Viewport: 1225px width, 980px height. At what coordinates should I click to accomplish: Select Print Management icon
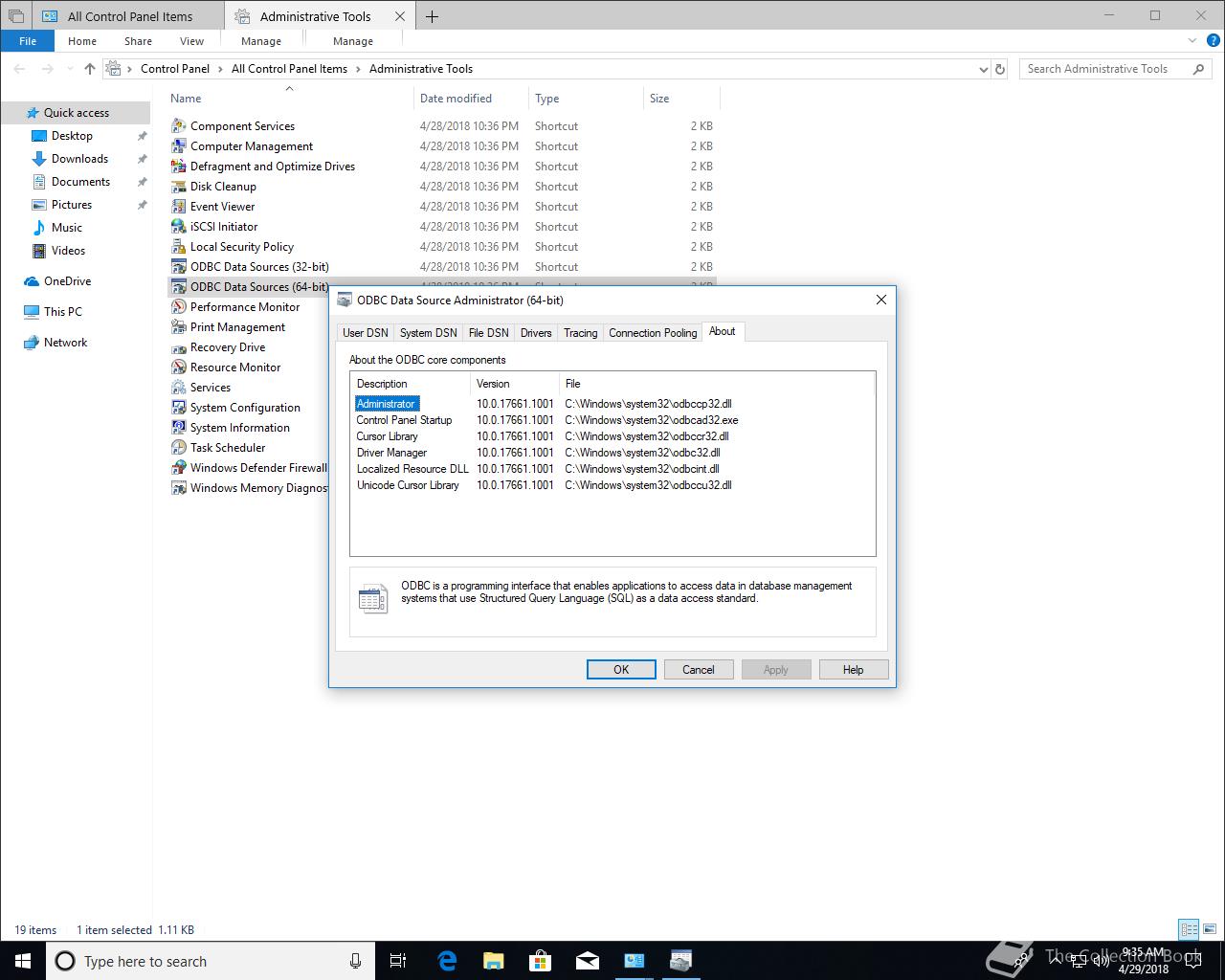(x=178, y=326)
